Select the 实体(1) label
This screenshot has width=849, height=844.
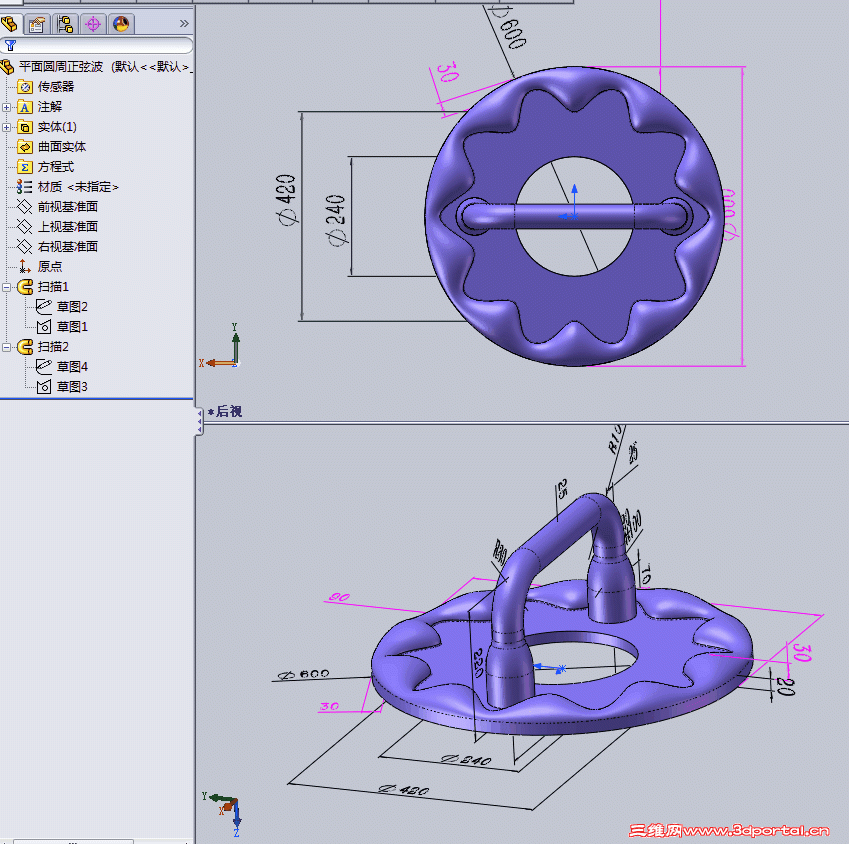pyautogui.click(x=57, y=127)
